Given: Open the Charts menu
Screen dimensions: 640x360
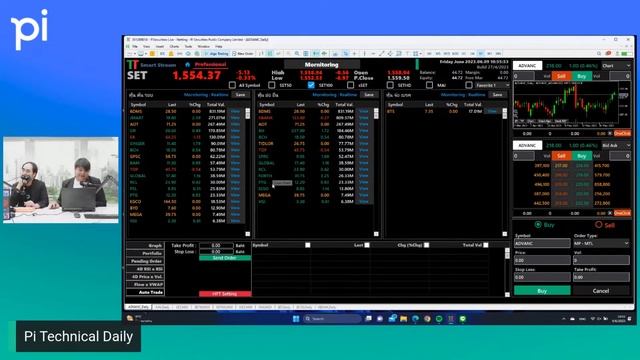Looking at the screenshot, I should [174, 47].
